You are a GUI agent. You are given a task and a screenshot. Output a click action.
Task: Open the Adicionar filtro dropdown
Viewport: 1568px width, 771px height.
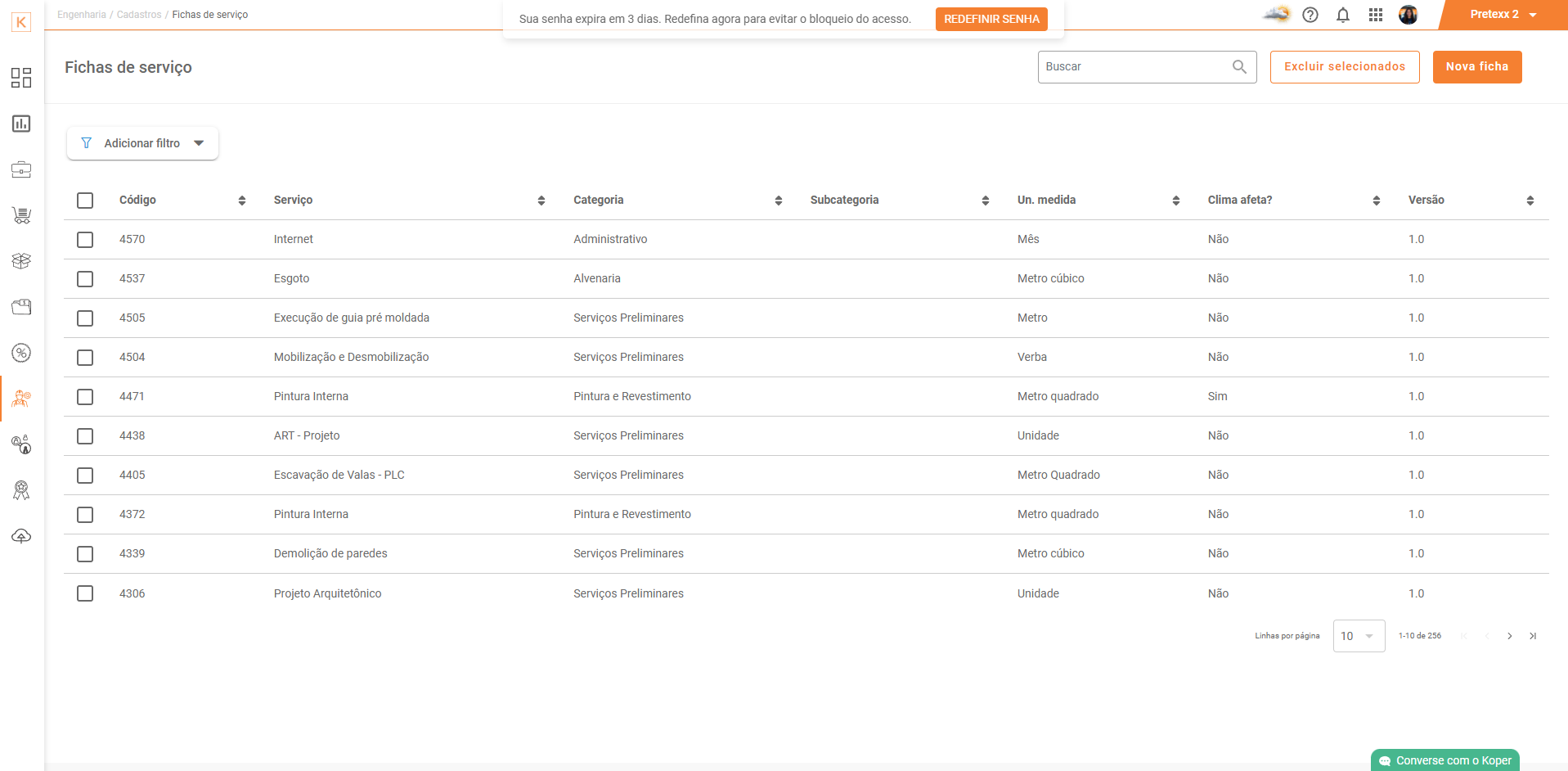[x=142, y=143]
